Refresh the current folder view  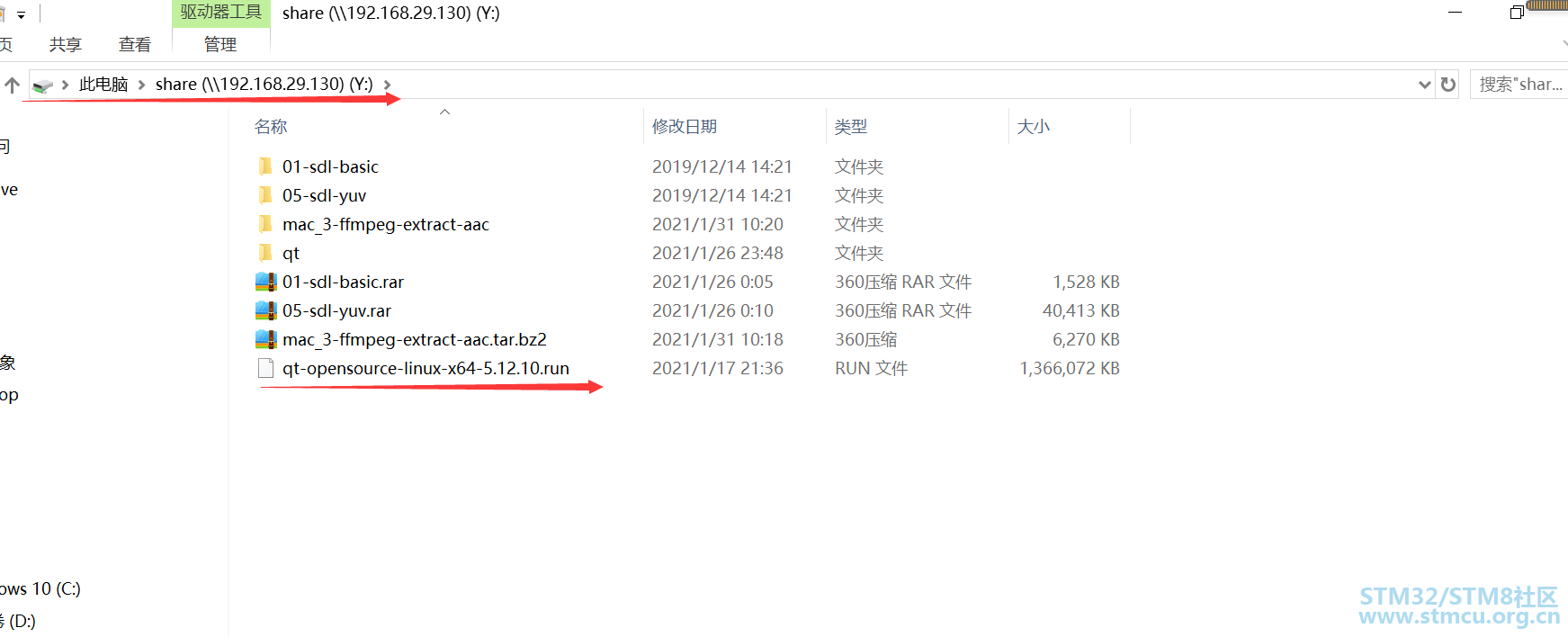click(1447, 85)
